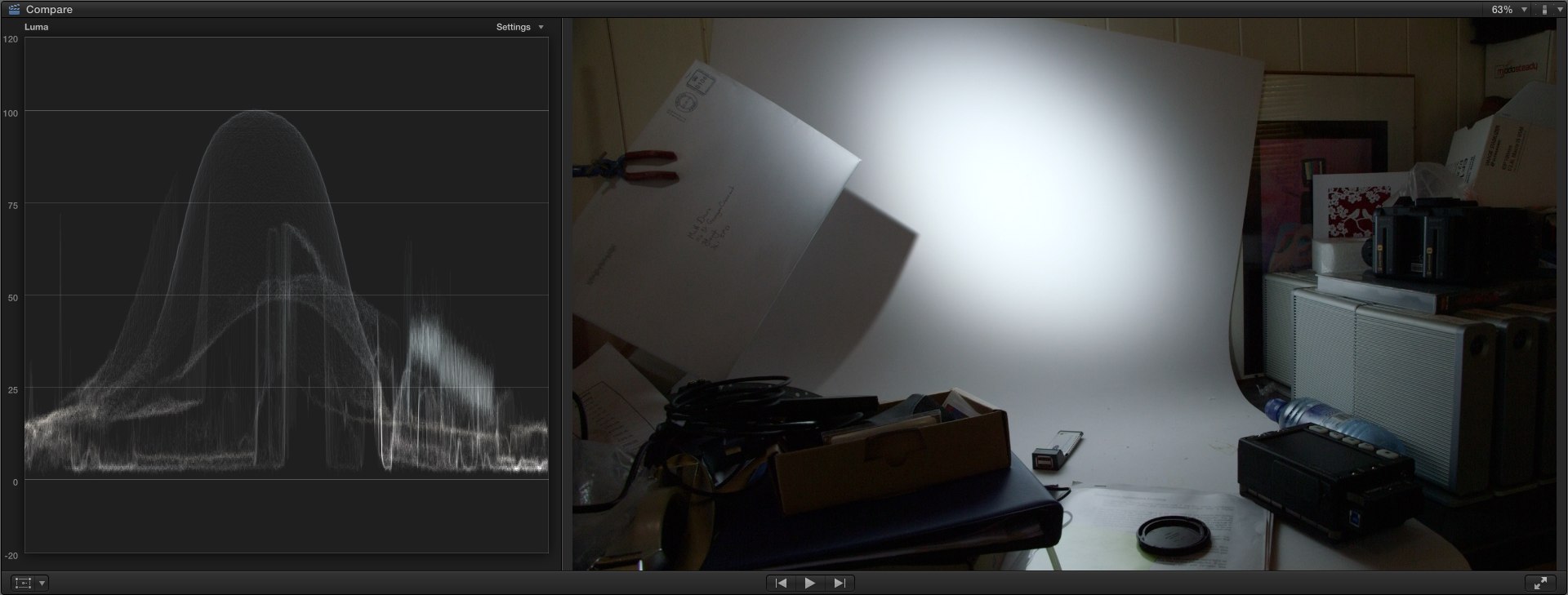This screenshot has height=595, width=1568.
Task: Click the 120 value on the luma scale
Action: [11, 39]
